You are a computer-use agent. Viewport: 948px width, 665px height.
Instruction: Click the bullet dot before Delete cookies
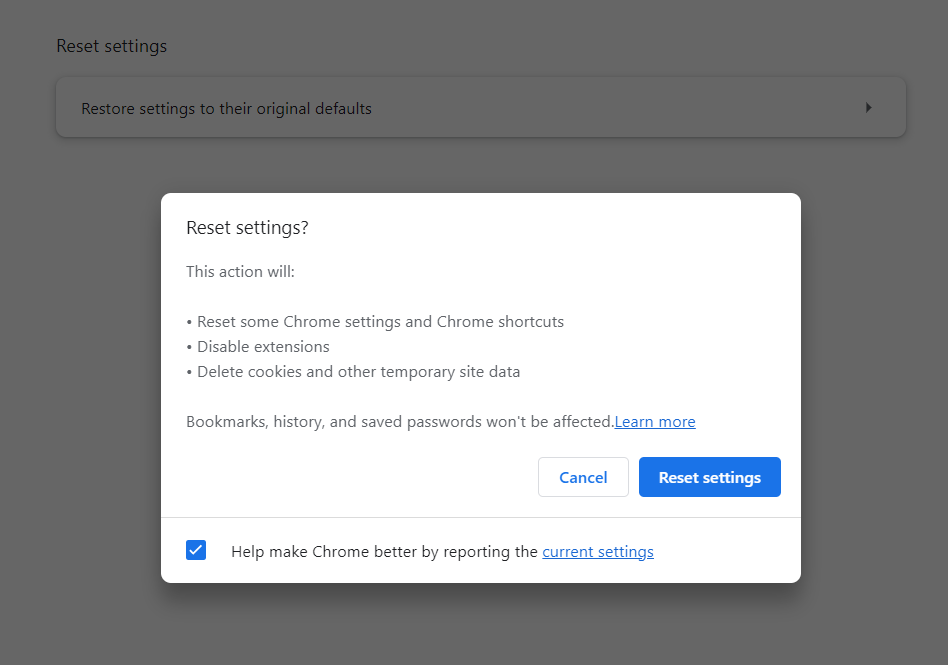click(x=190, y=373)
